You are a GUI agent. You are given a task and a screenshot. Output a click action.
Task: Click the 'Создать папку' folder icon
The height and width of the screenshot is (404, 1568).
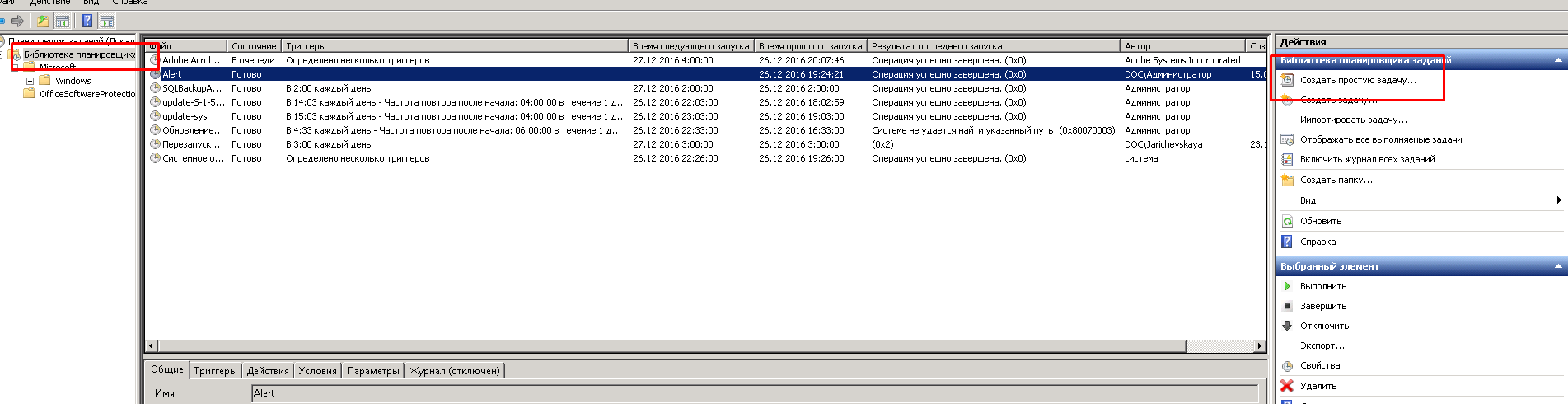[x=1287, y=180]
